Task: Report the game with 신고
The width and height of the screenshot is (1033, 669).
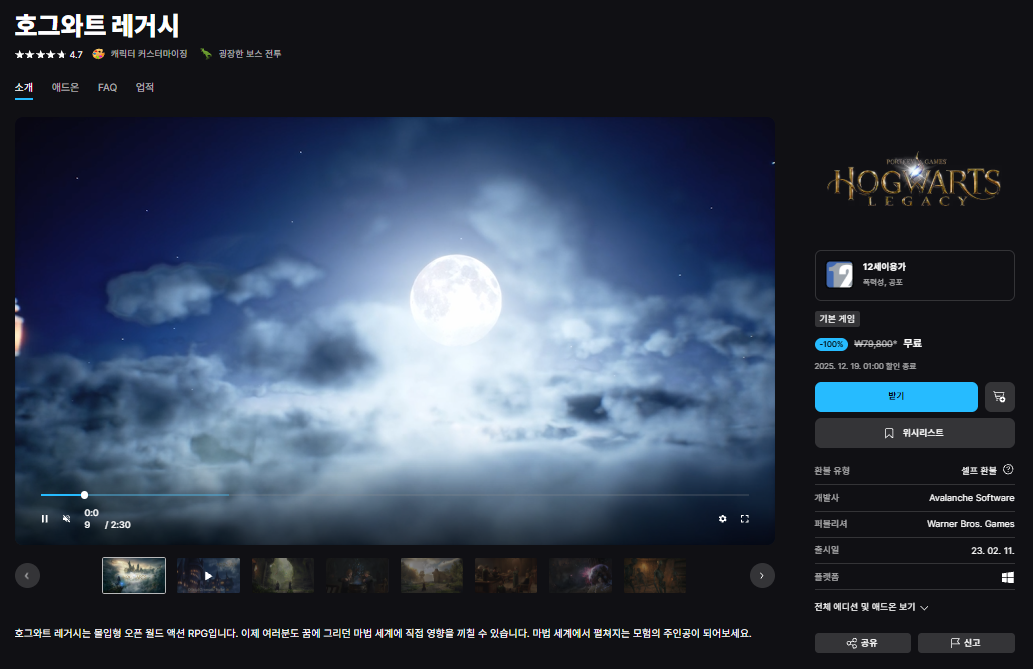Action: (x=966, y=643)
